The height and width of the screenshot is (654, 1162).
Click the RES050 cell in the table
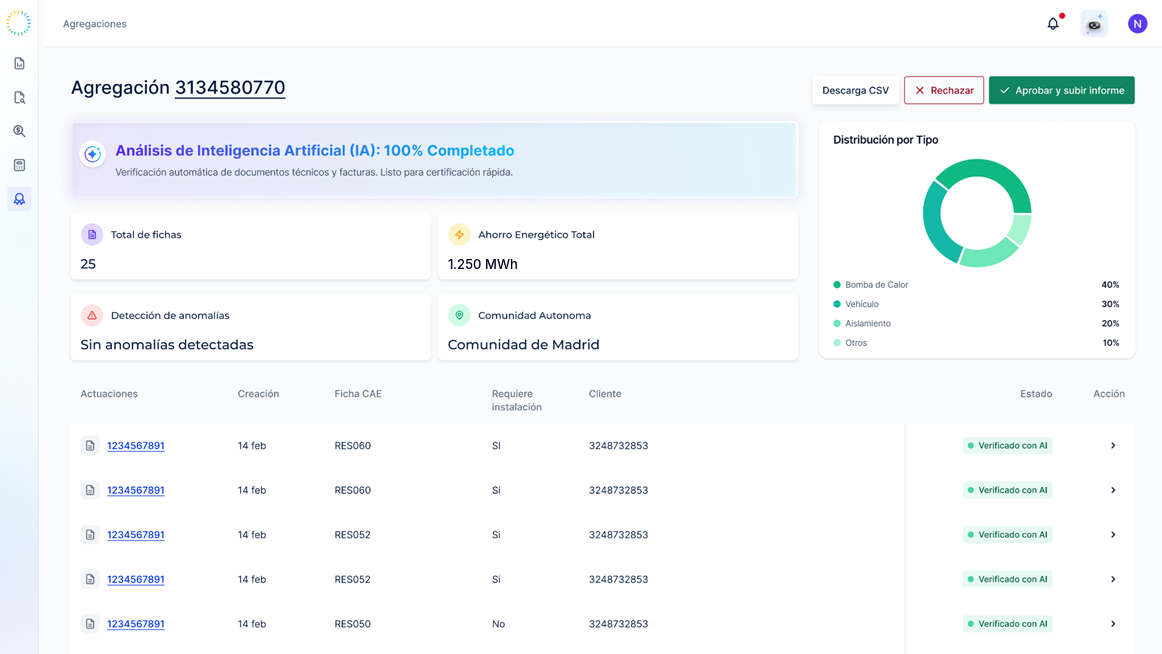click(x=352, y=624)
